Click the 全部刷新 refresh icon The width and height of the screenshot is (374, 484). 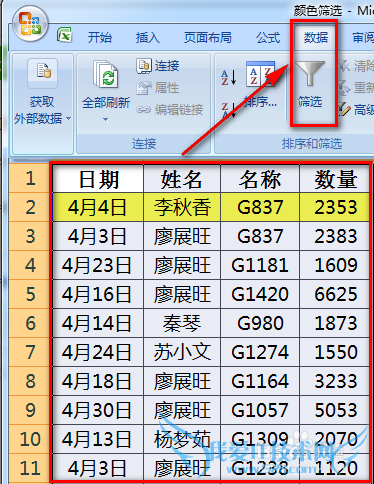[106, 75]
